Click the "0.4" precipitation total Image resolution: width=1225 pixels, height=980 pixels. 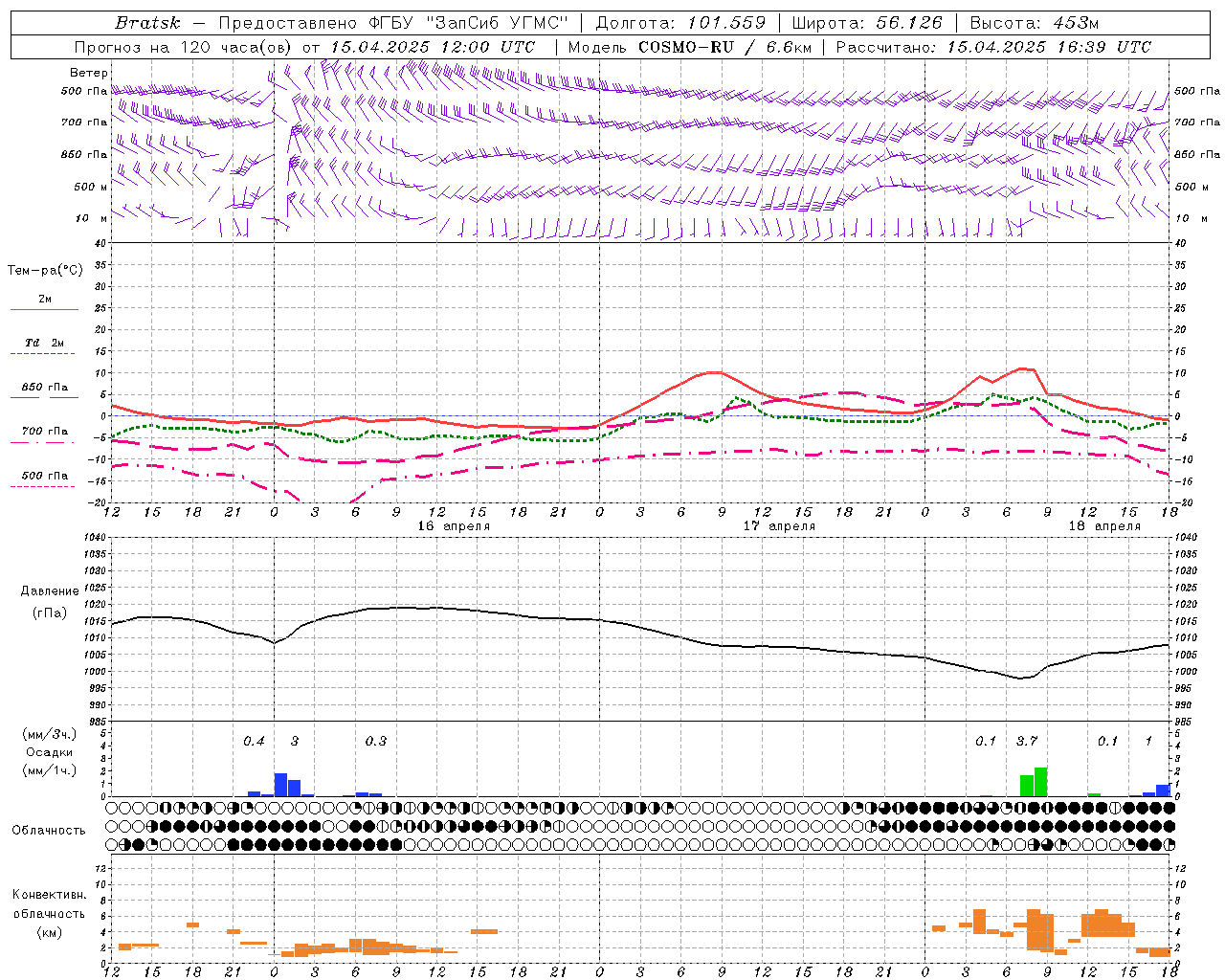[254, 741]
